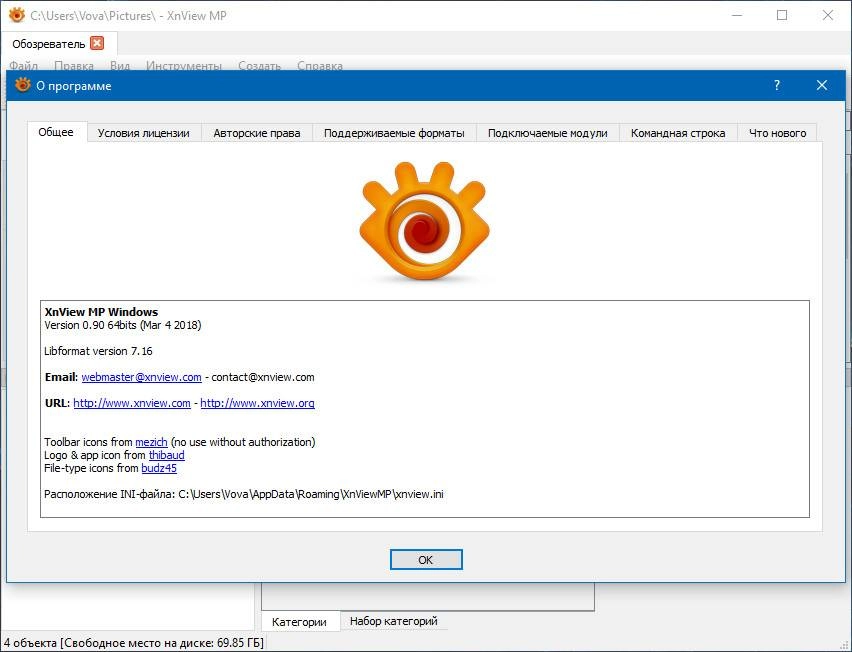This screenshot has height=652, width=852.
Task: Follow the thibaud link
Action: (x=166, y=455)
